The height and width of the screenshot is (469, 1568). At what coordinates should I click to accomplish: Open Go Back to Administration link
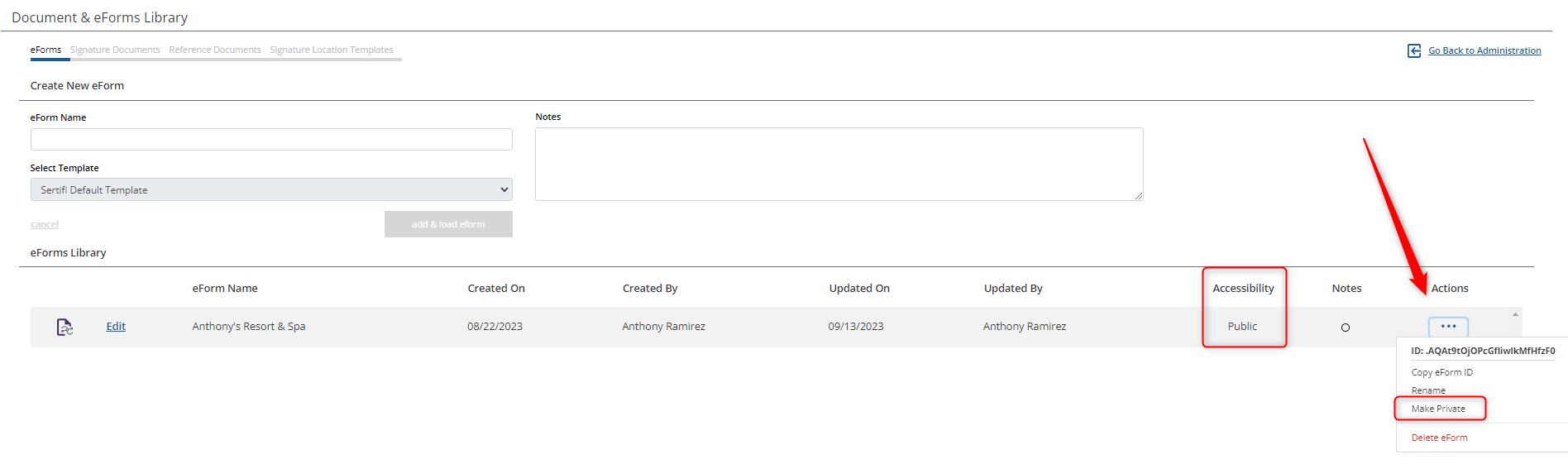(x=1484, y=50)
